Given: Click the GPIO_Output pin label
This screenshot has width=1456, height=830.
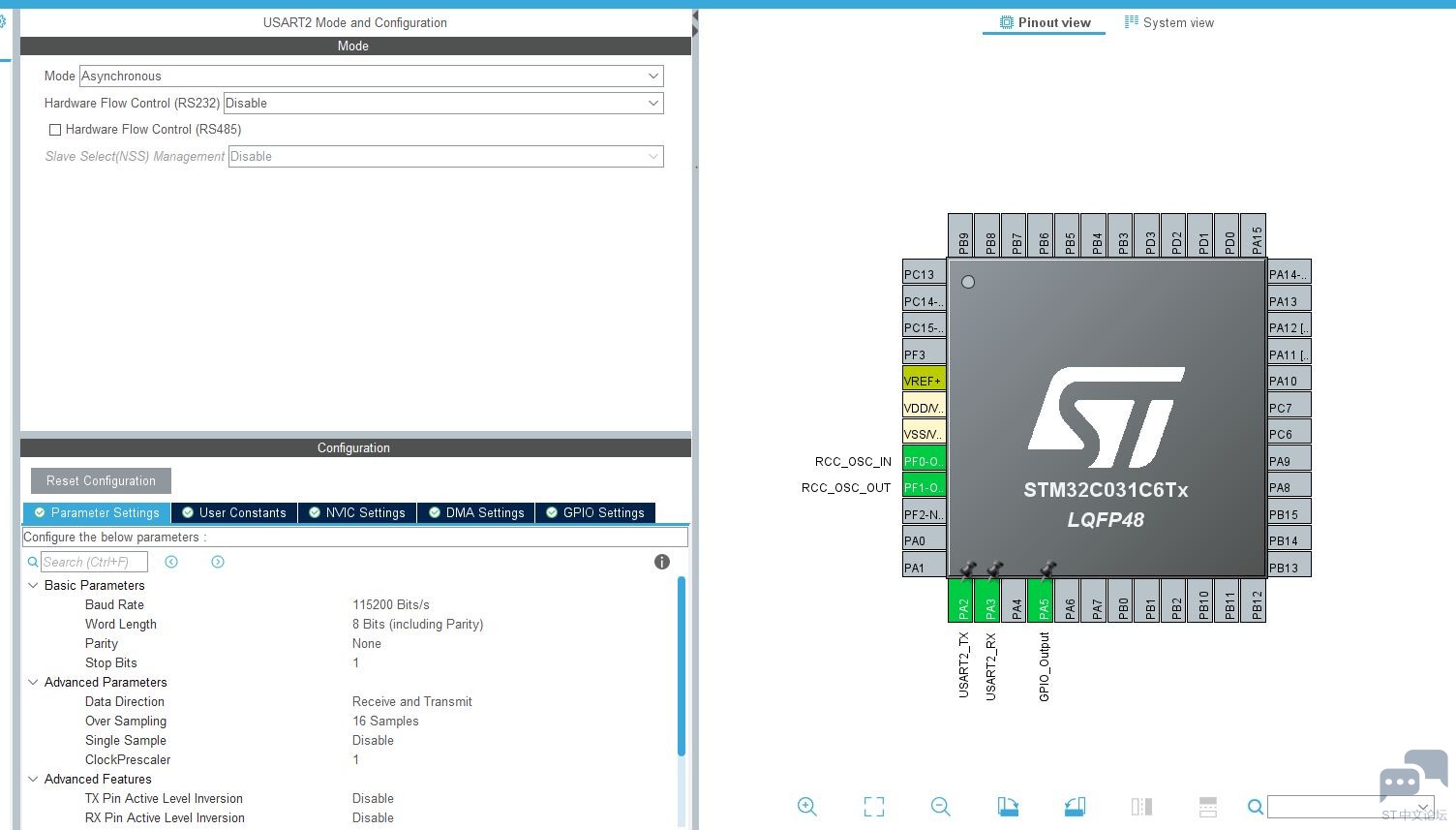Looking at the screenshot, I should point(1044,666).
